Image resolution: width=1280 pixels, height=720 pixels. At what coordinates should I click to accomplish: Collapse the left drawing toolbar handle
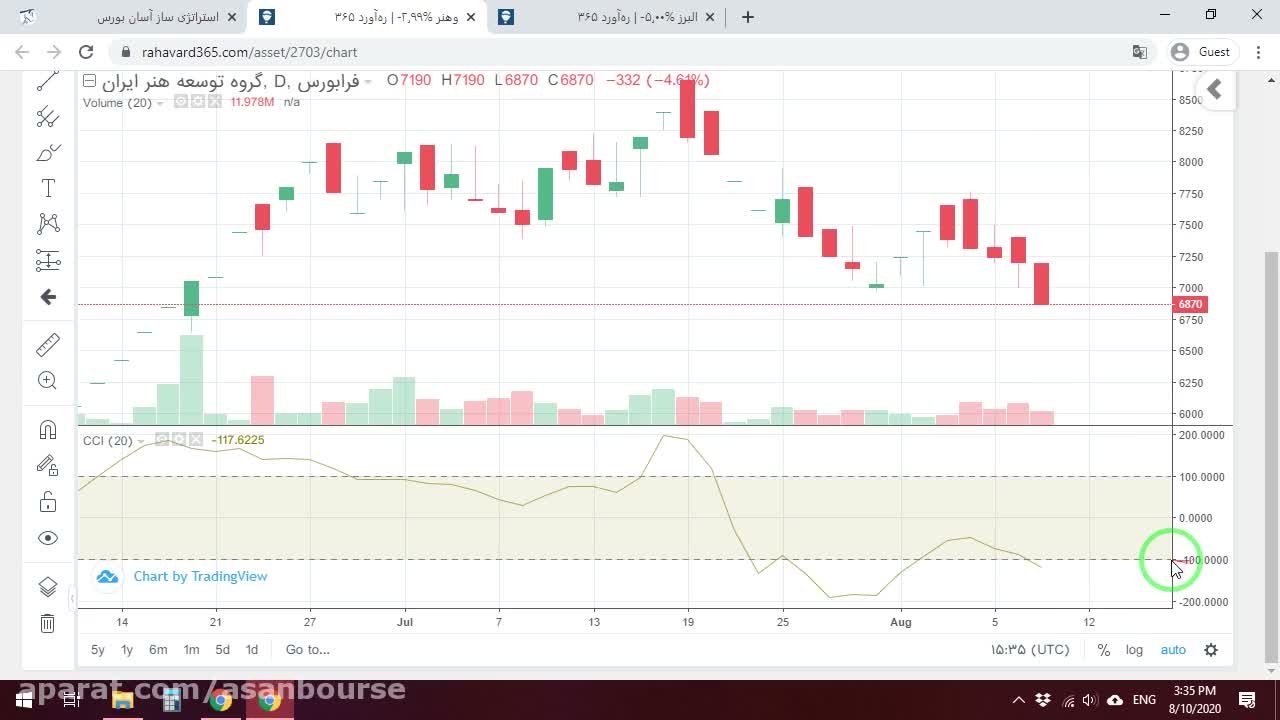click(72, 599)
